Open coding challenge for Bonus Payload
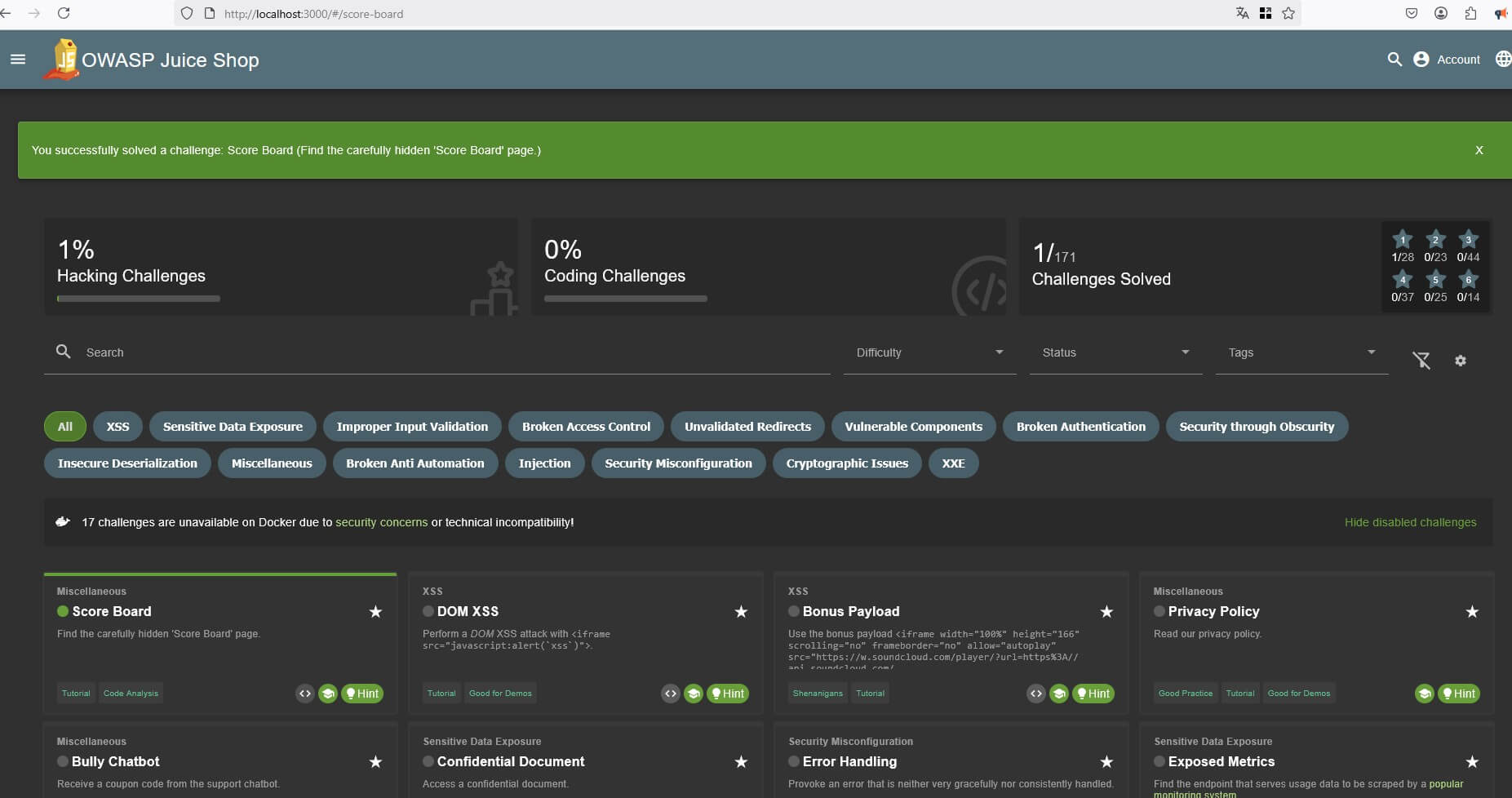1512x798 pixels. [x=1035, y=694]
